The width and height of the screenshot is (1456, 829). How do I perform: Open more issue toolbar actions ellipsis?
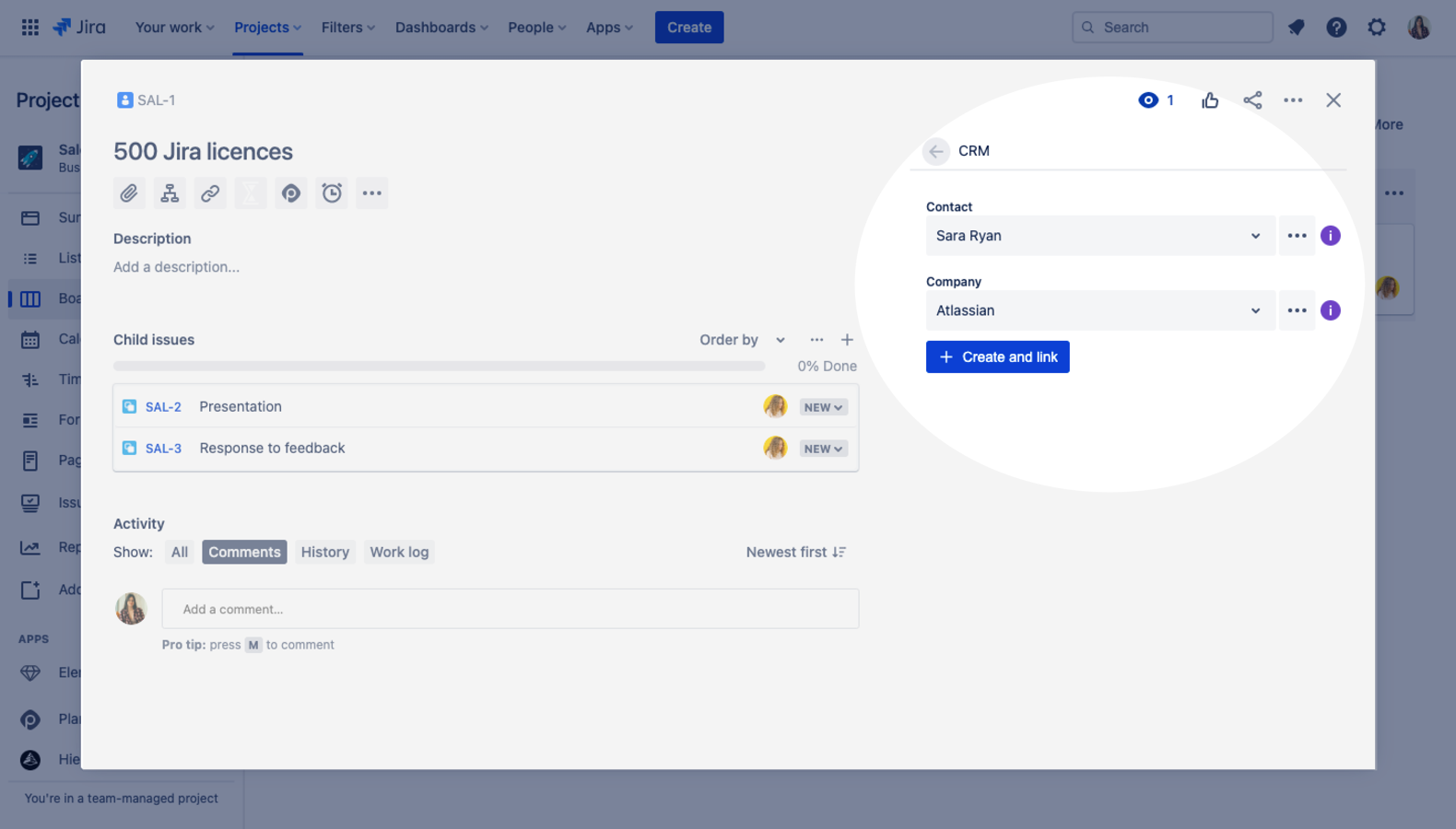(372, 193)
